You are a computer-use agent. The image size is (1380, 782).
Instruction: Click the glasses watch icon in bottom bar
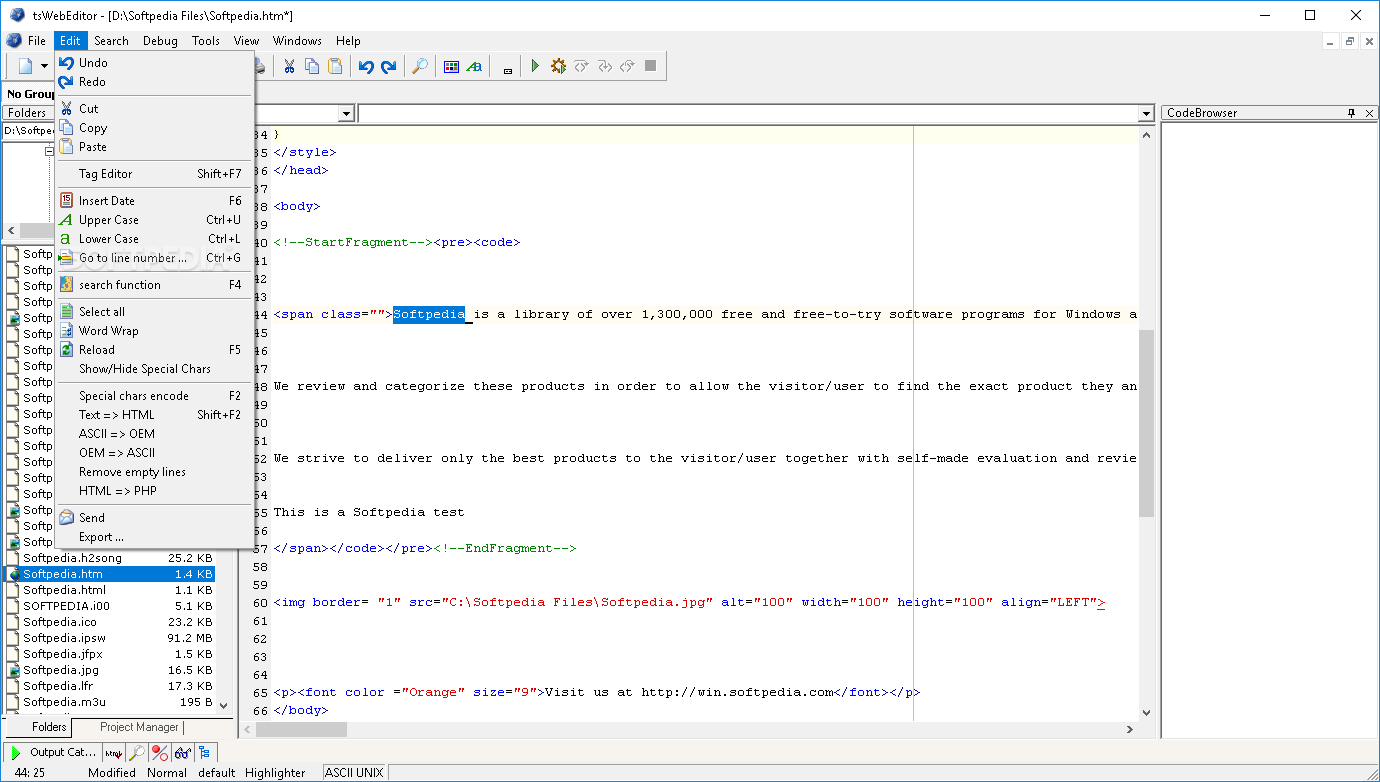pyautogui.click(x=182, y=752)
